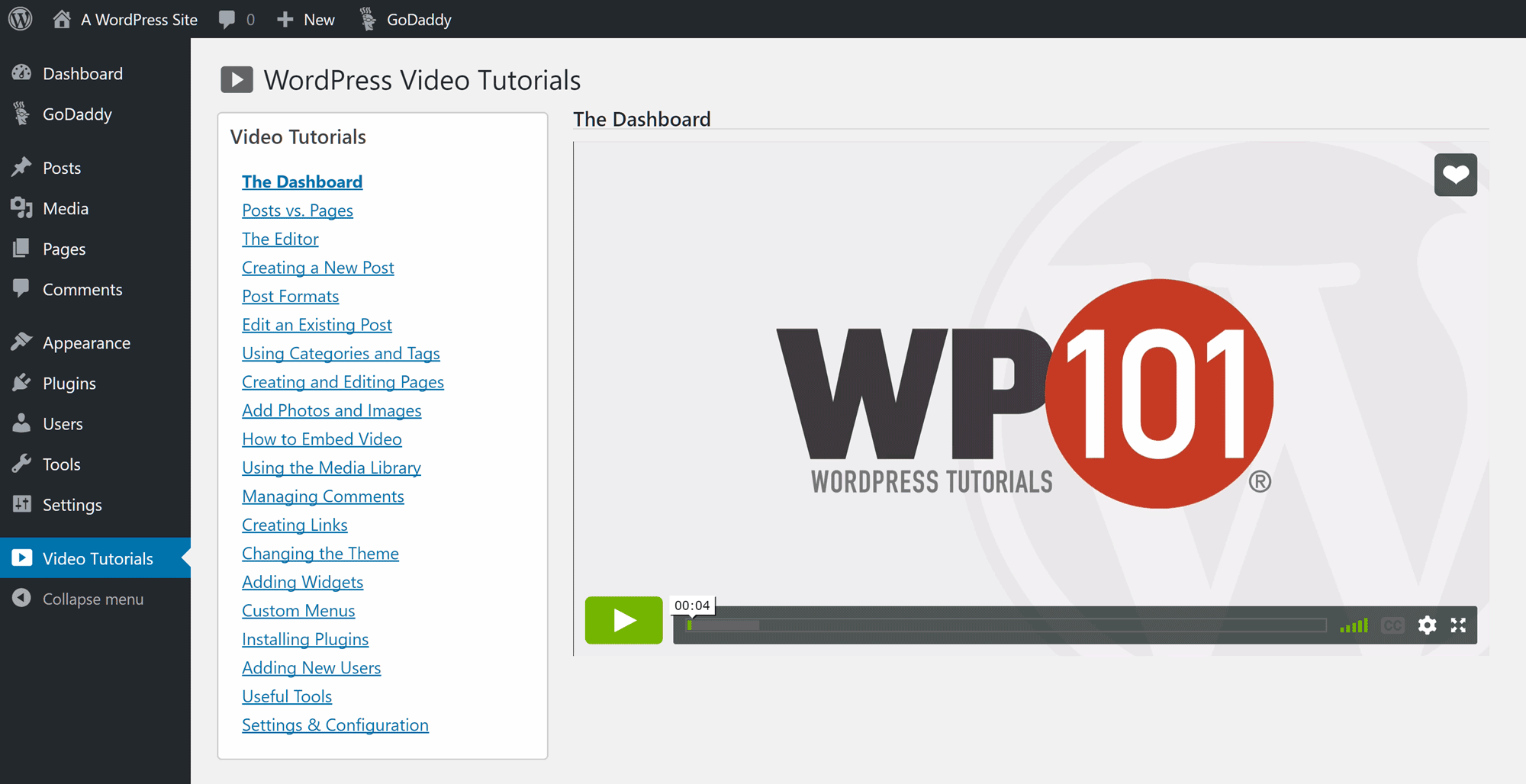Open Add Photos and Images tutorial
The height and width of the screenshot is (784, 1526).
pyautogui.click(x=332, y=410)
